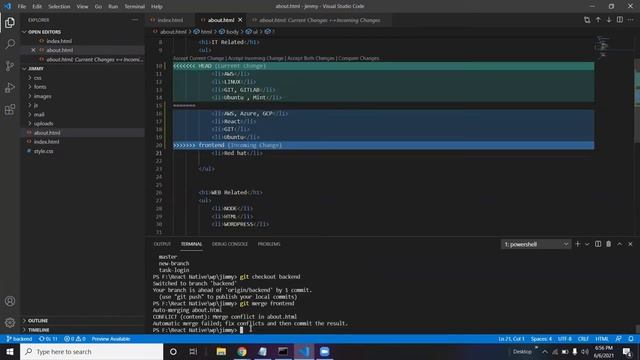Maximize the terminal panel with up chevron

620,244
